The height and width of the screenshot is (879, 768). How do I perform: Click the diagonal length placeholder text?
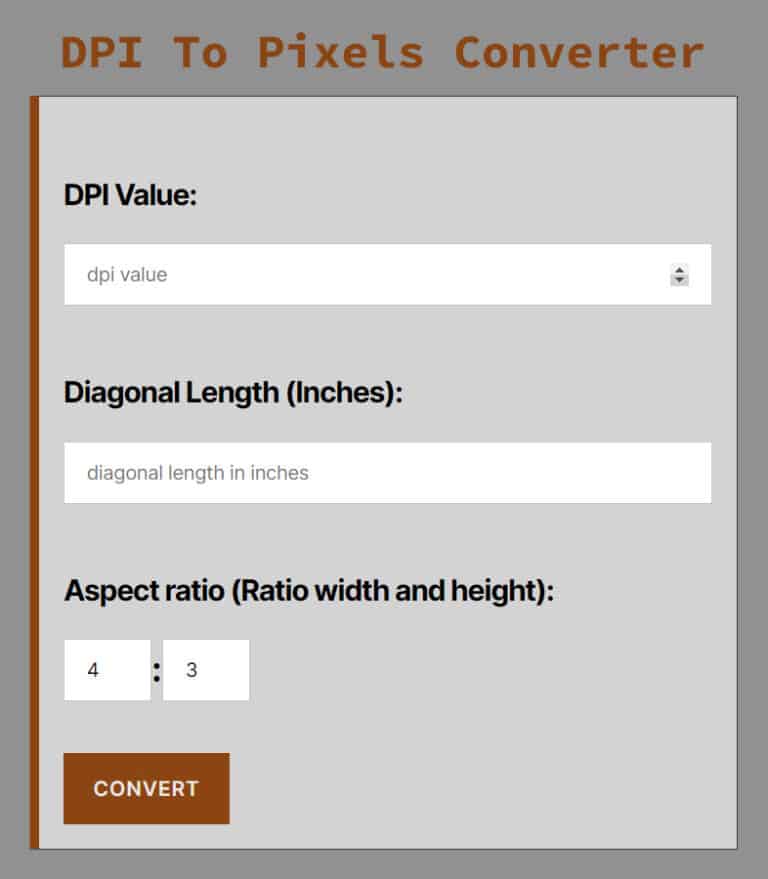coord(198,473)
